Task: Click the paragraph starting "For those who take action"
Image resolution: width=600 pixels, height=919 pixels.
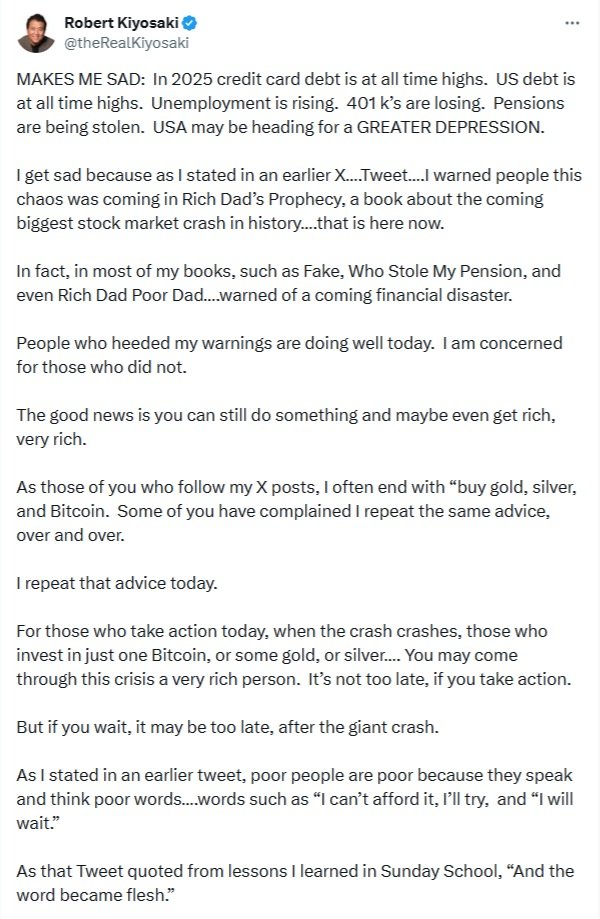Action: click(x=294, y=655)
